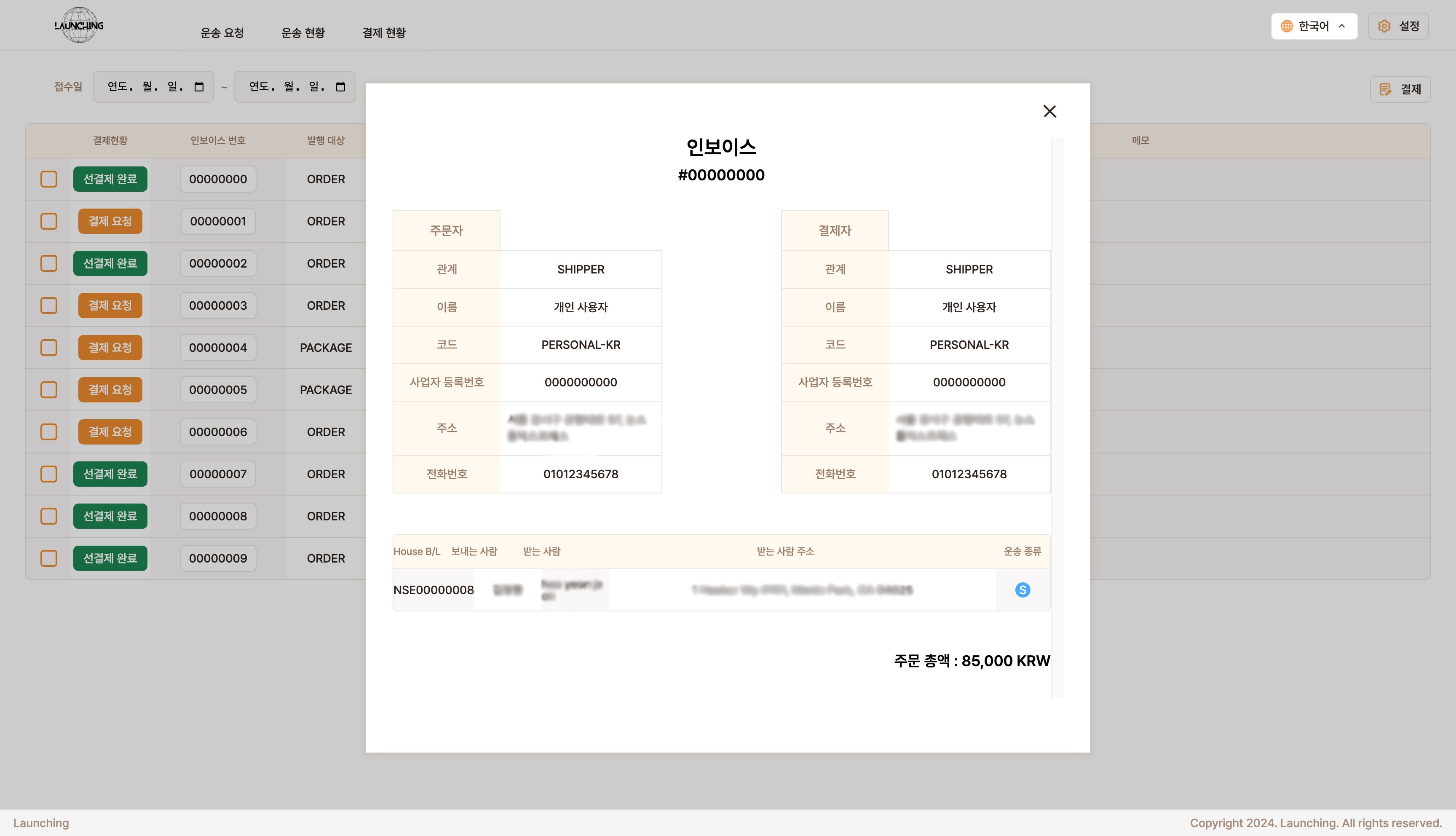Check the checkbox for invoice 00000000
This screenshot has height=836, width=1456.
49,179
